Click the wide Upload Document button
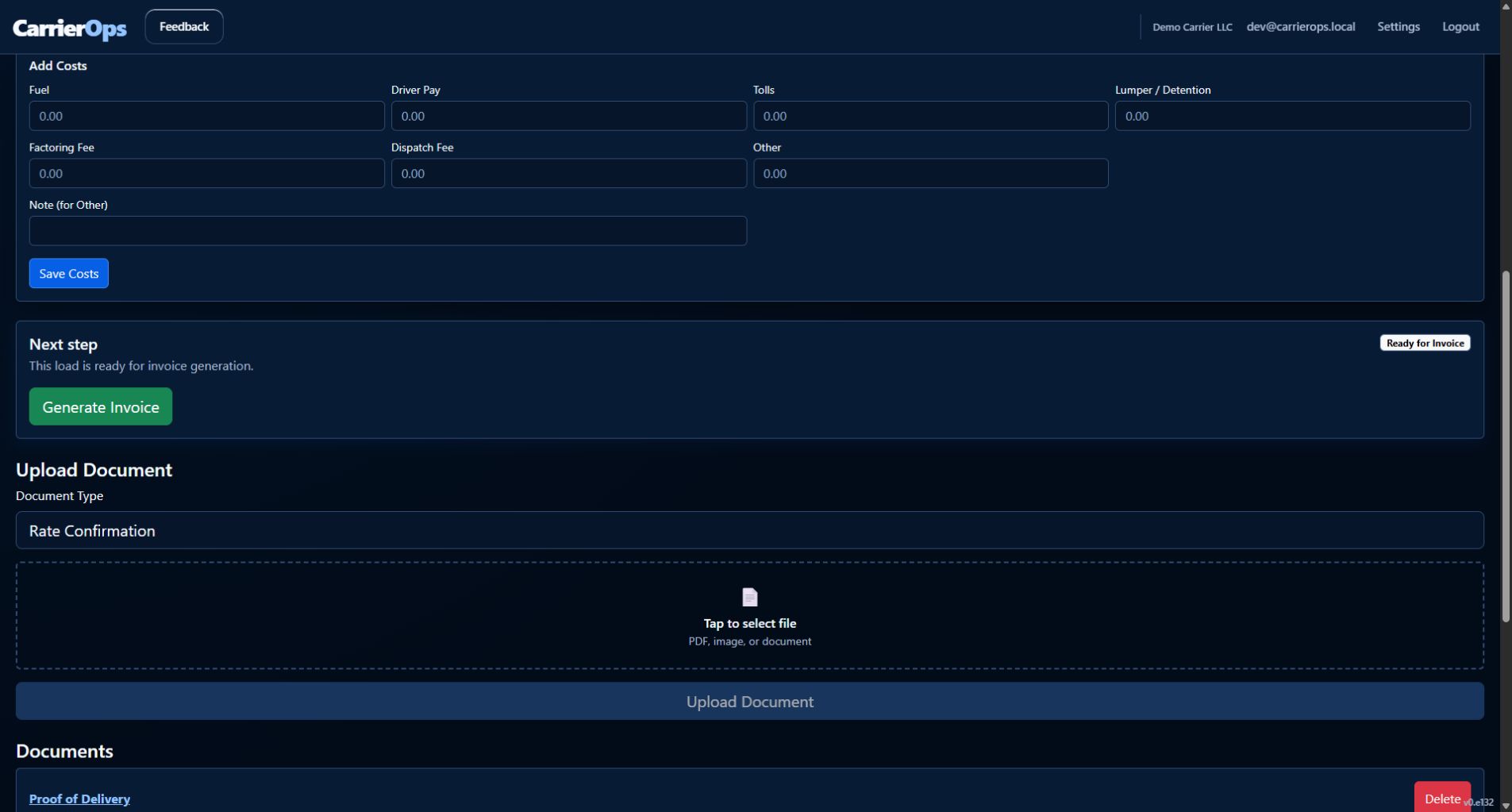The image size is (1512, 812). coord(749,702)
